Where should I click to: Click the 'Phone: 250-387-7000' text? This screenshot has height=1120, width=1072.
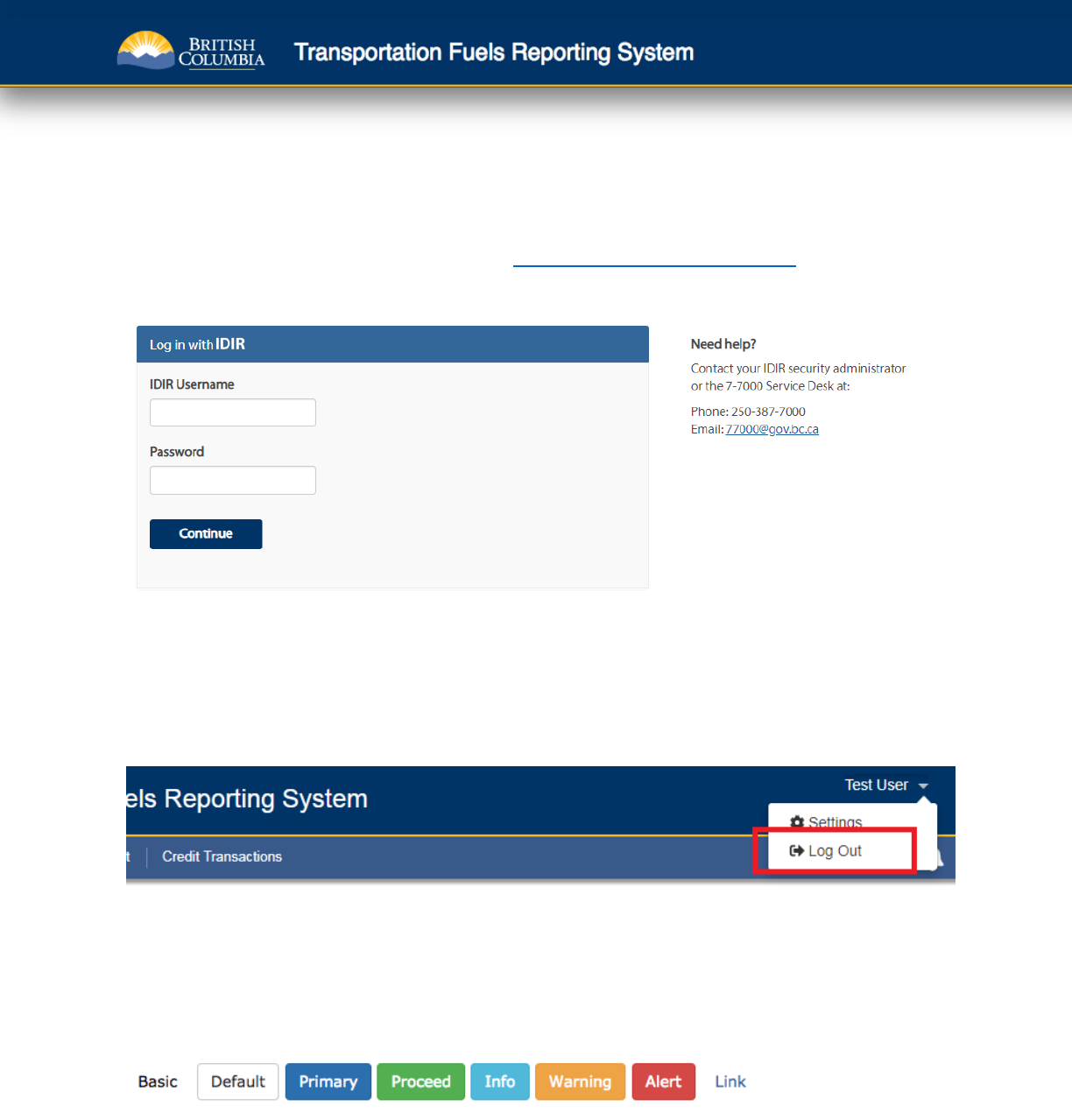[x=748, y=412]
